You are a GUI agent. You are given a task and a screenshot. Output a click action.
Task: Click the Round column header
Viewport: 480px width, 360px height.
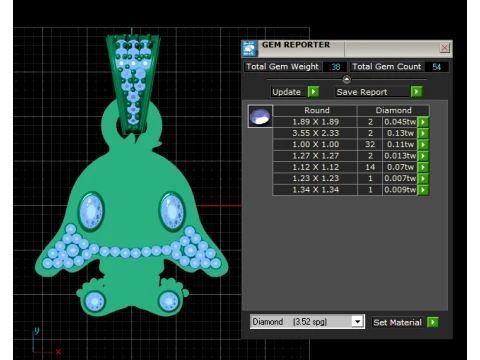tap(315, 110)
